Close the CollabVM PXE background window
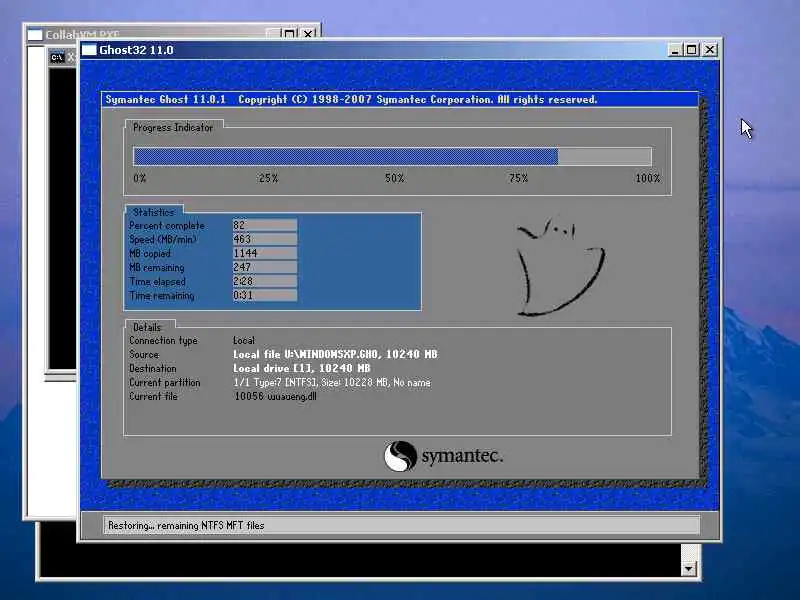 pyautogui.click(x=308, y=34)
